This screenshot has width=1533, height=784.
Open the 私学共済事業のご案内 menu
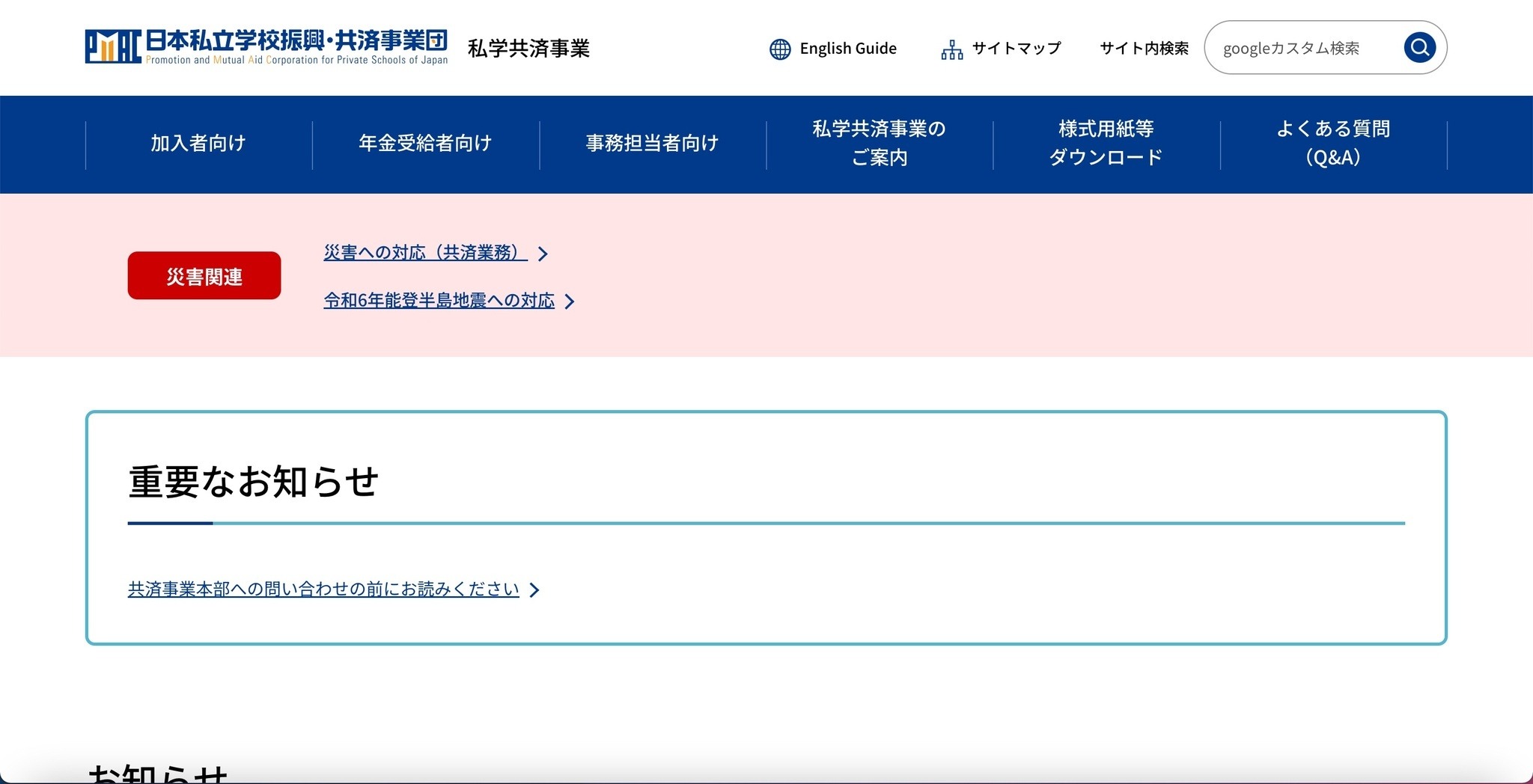[880, 144]
